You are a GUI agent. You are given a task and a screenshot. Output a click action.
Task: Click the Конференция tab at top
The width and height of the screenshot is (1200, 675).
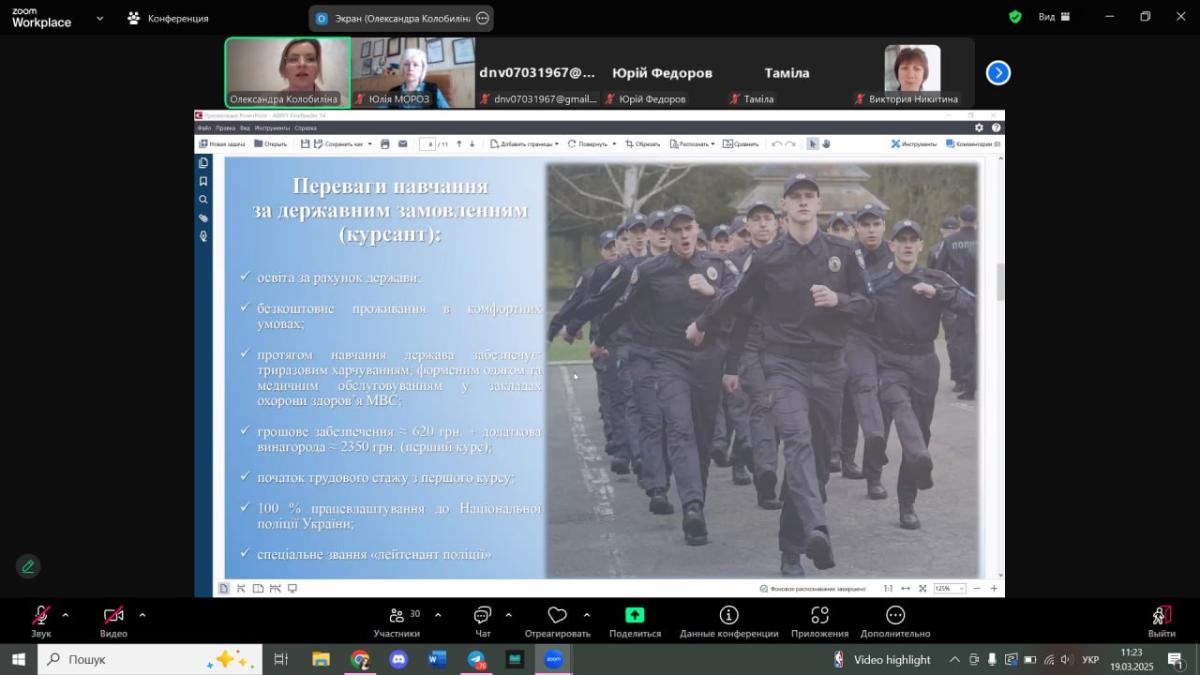click(169, 18)
